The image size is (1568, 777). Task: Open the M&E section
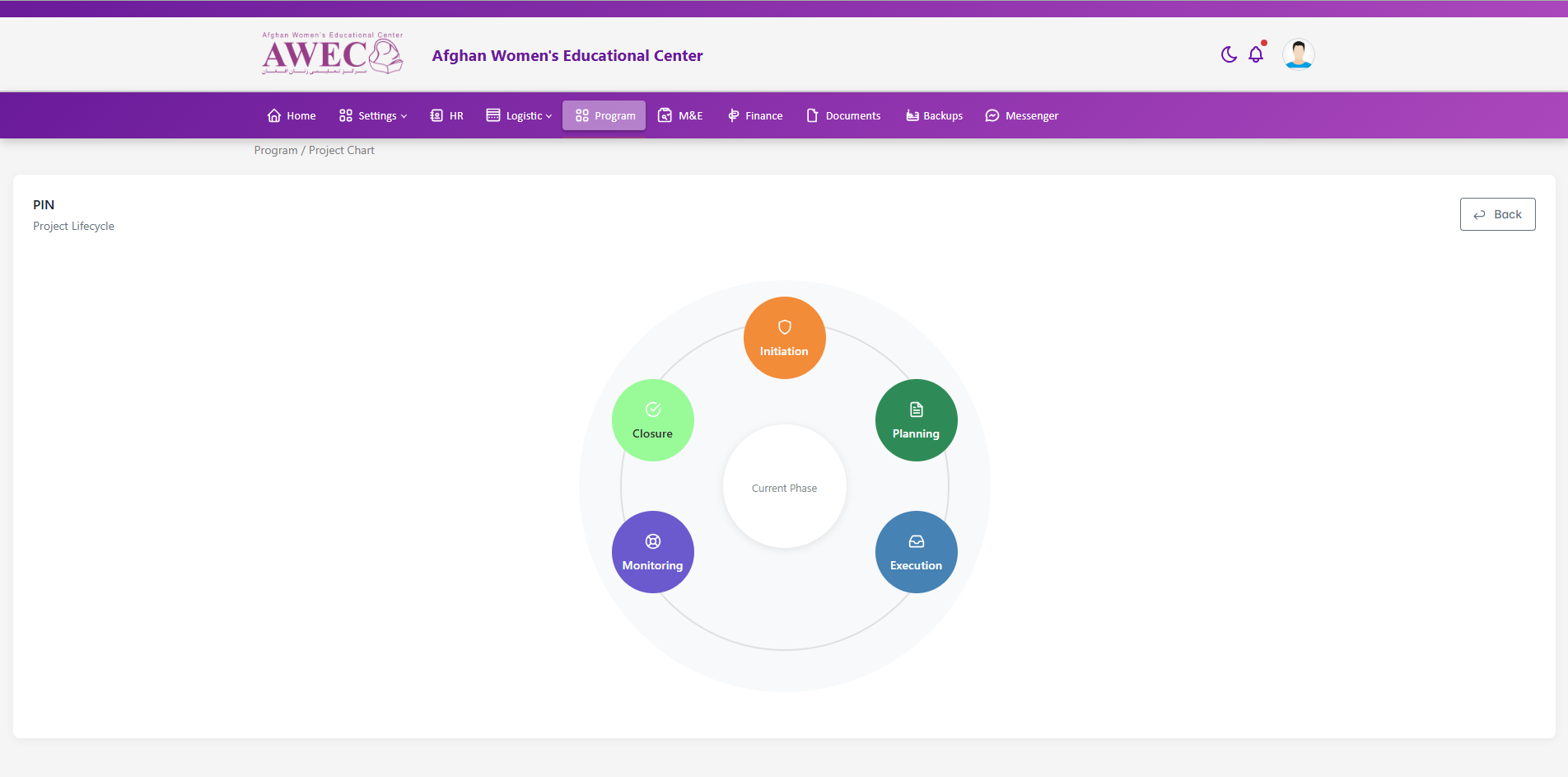[x=680, y=116]
